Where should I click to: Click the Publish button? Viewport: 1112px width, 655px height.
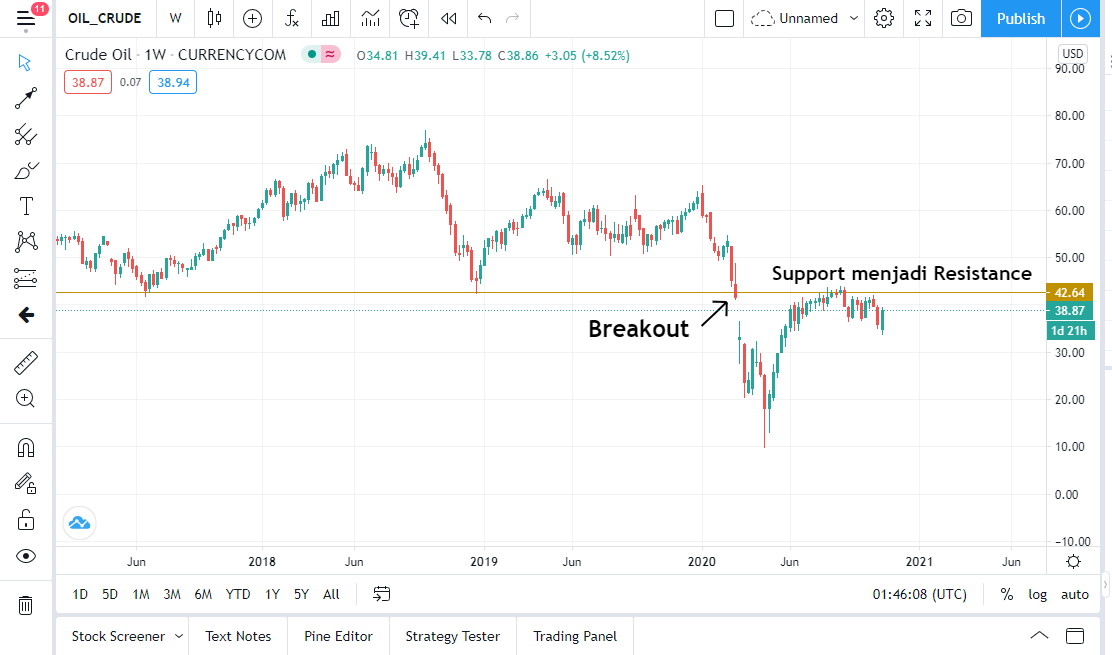tap(1020, 18)
